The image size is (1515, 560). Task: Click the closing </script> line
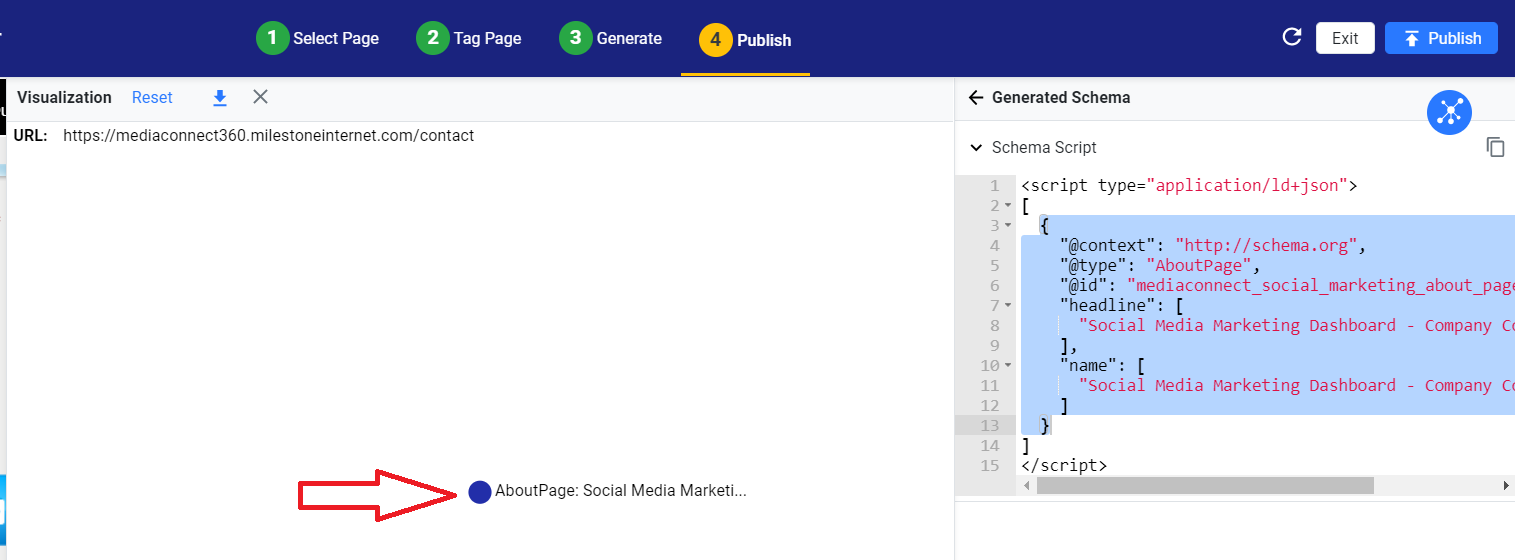tap(1064, 465)
